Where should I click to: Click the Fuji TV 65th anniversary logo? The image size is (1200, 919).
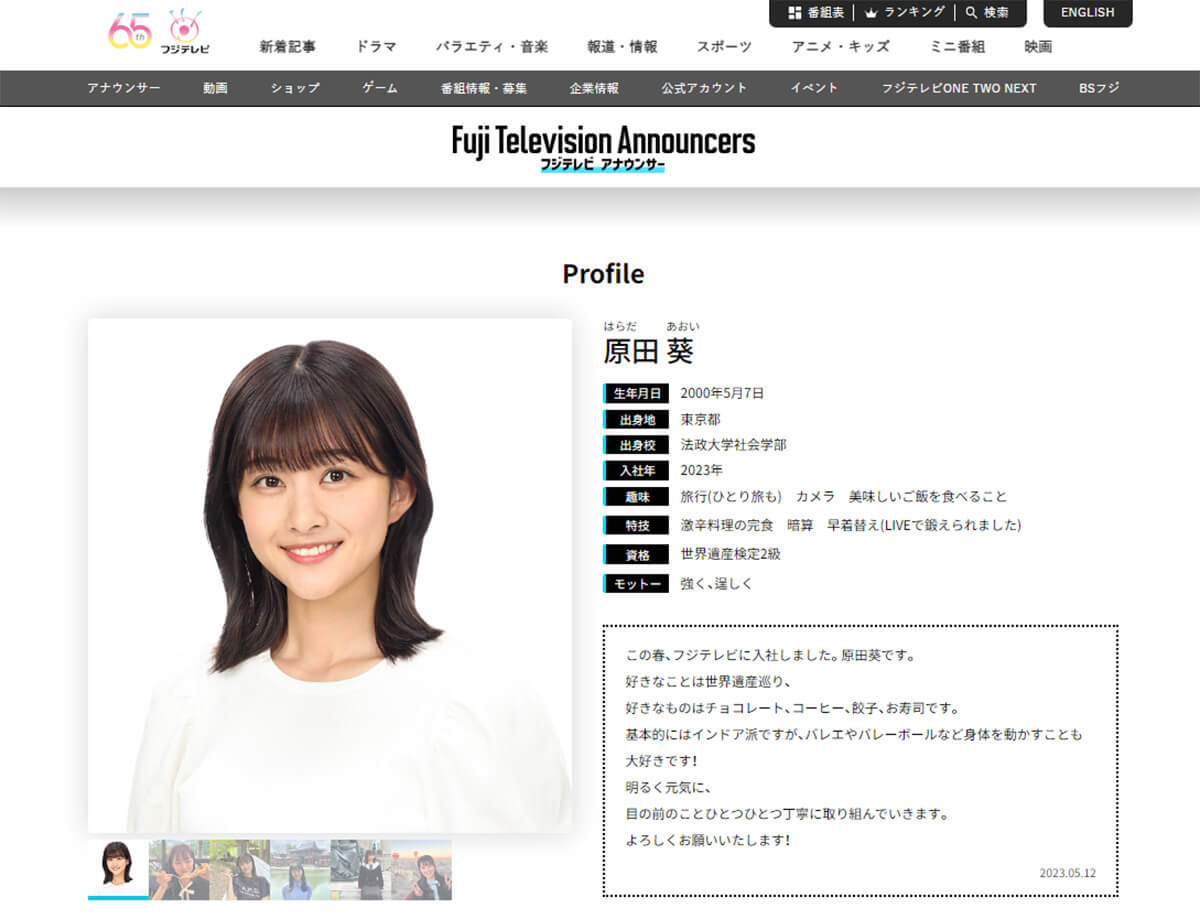coord(160,32)
